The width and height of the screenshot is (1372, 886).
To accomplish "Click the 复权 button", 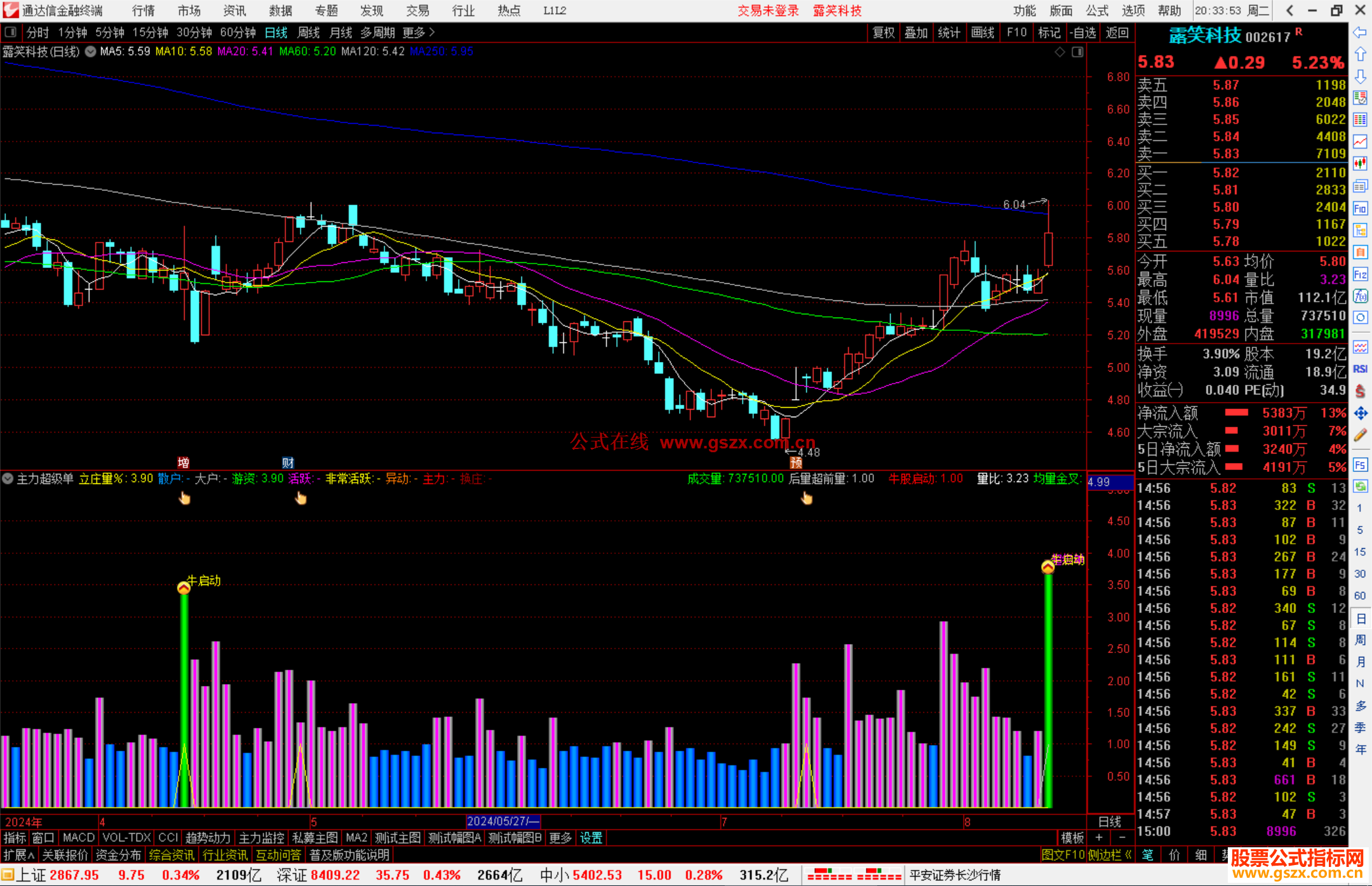I will tap(884, 32).
